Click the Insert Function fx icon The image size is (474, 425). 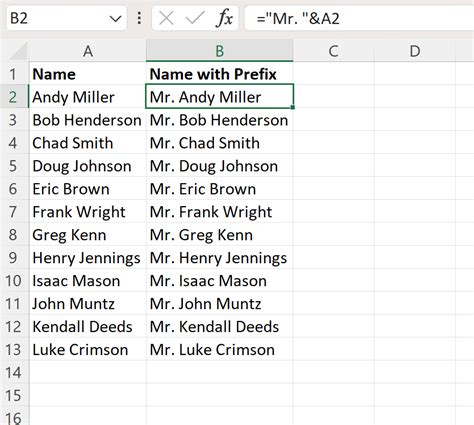pos(225,18)
